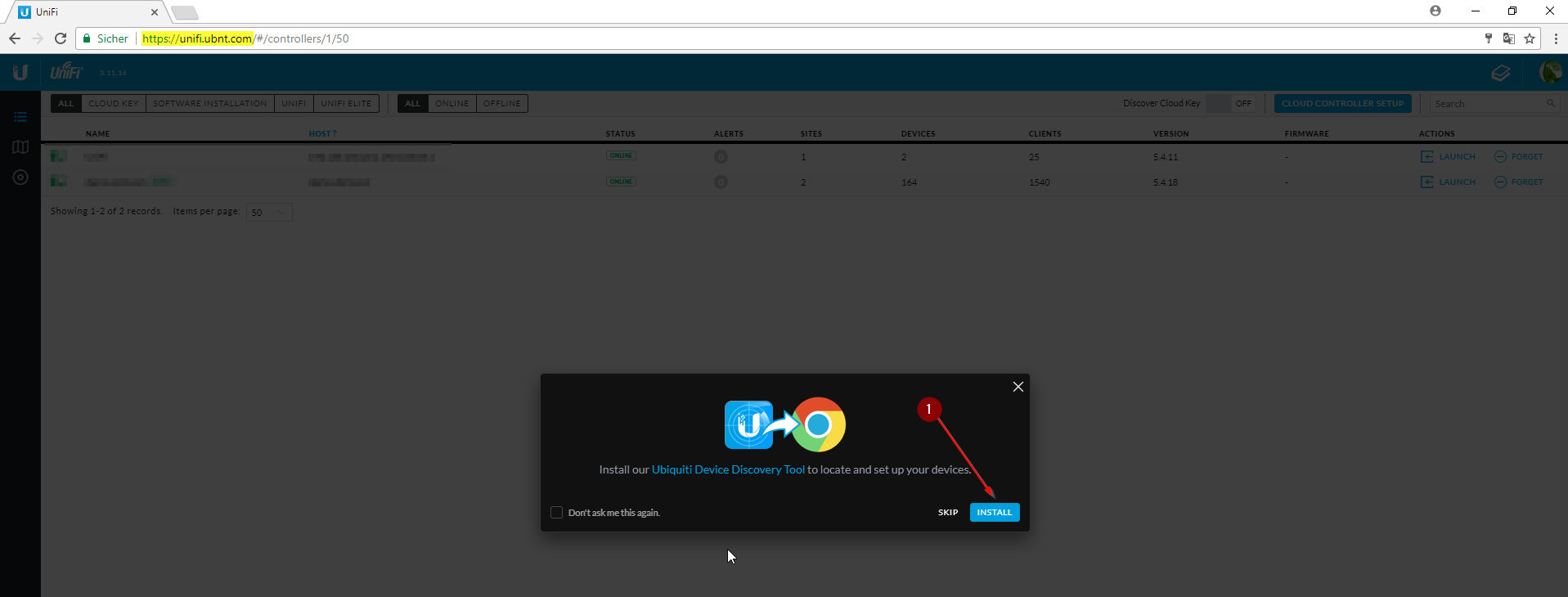
Task: Open the controllers list sidebar icon
Action: click(20, 117)
